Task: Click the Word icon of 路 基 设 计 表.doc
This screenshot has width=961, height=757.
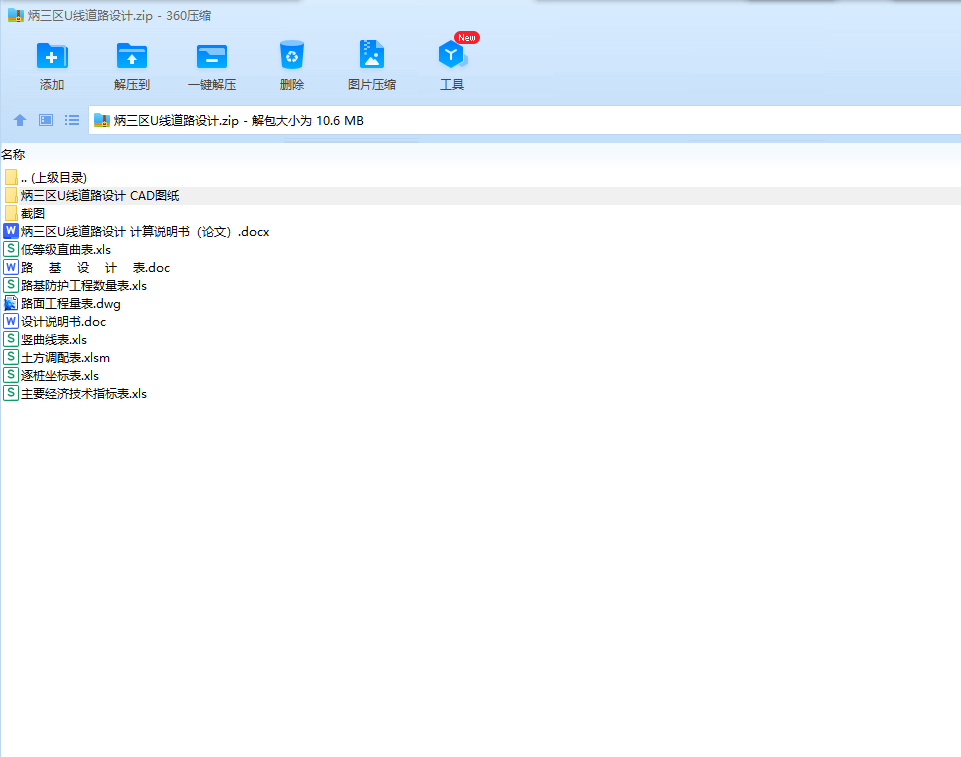Action: click(10, 267)
